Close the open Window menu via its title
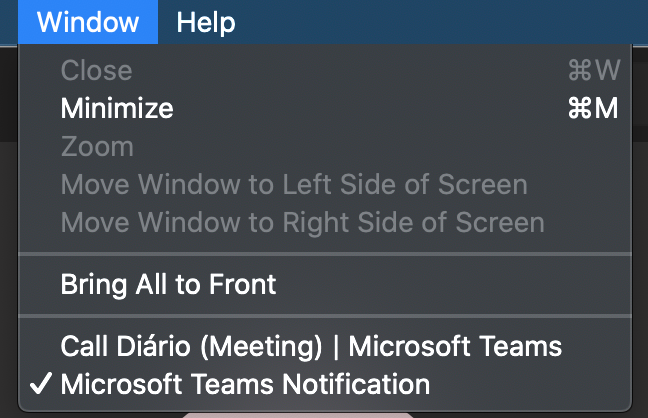Viewport: 648px width, 418px height. coord(88,22)
